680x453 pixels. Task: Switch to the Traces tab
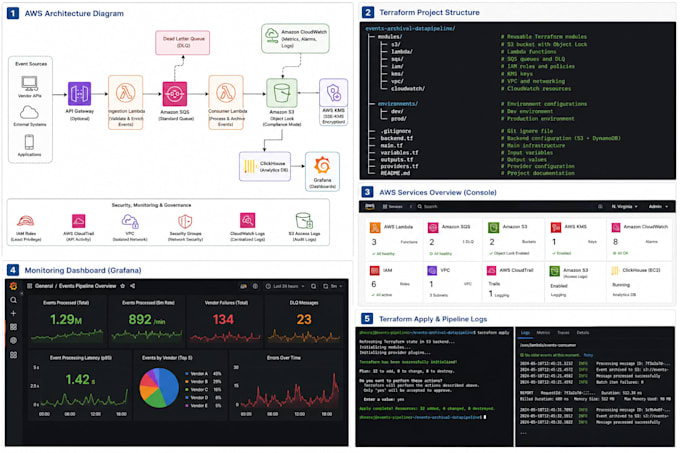point(563,332)
